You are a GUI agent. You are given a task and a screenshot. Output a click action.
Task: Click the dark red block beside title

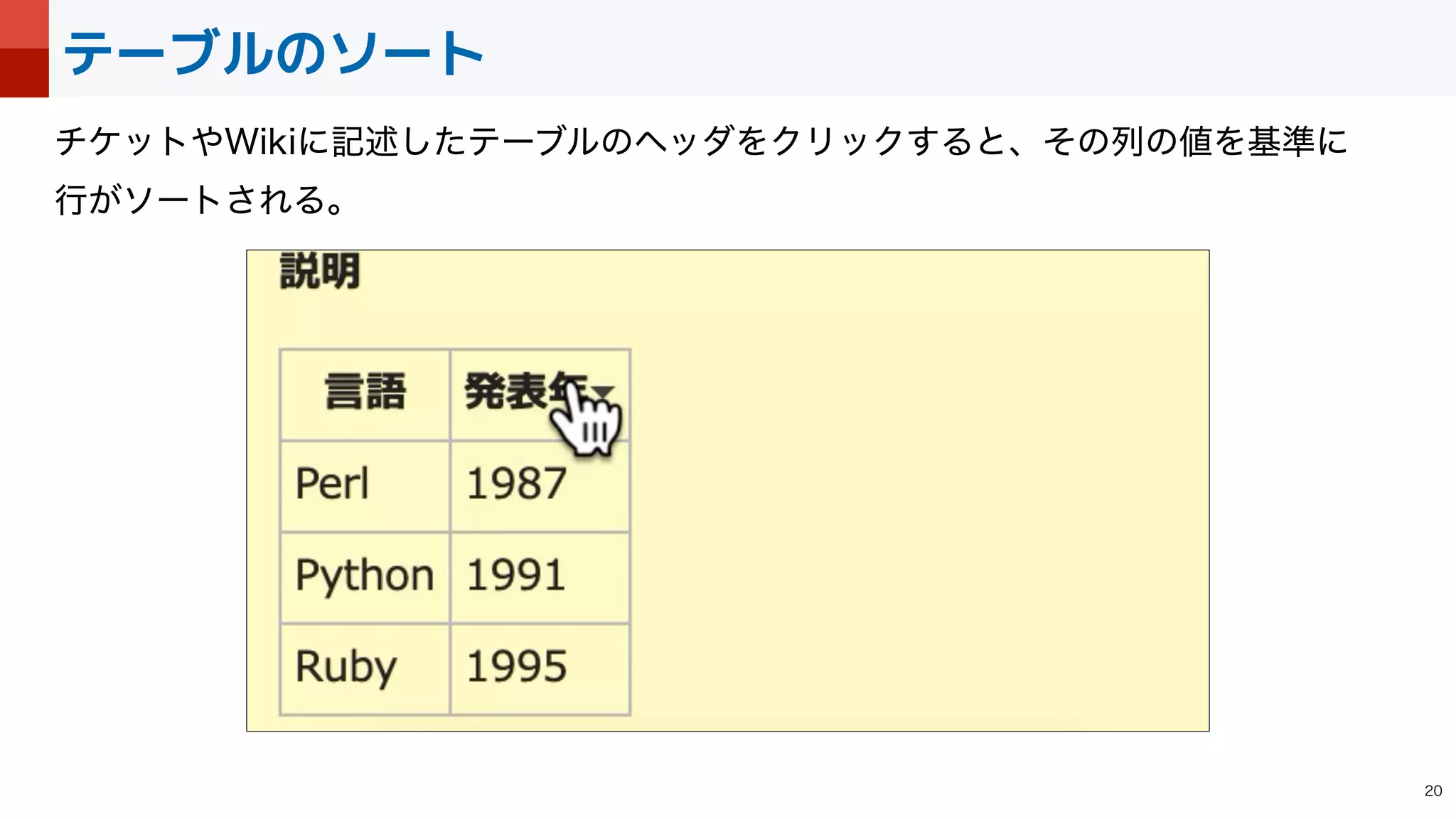[24, 73]
